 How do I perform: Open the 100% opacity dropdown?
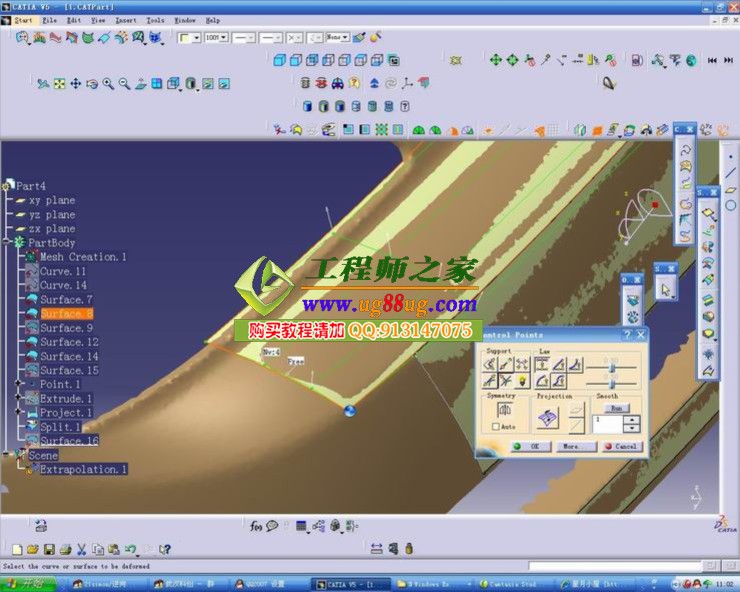point(223,38)
